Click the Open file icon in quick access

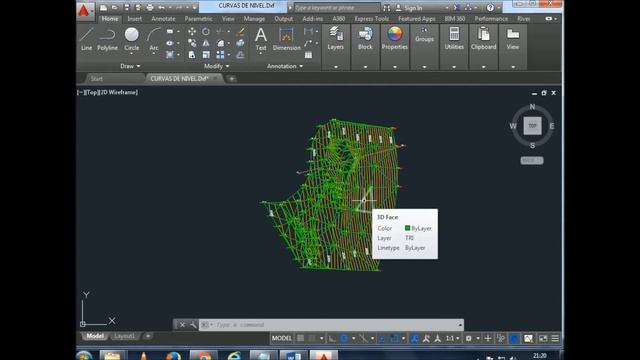[115, 7]
